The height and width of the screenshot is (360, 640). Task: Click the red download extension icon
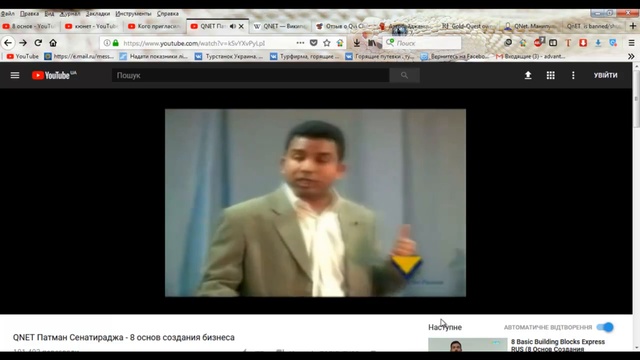point(583,43)
